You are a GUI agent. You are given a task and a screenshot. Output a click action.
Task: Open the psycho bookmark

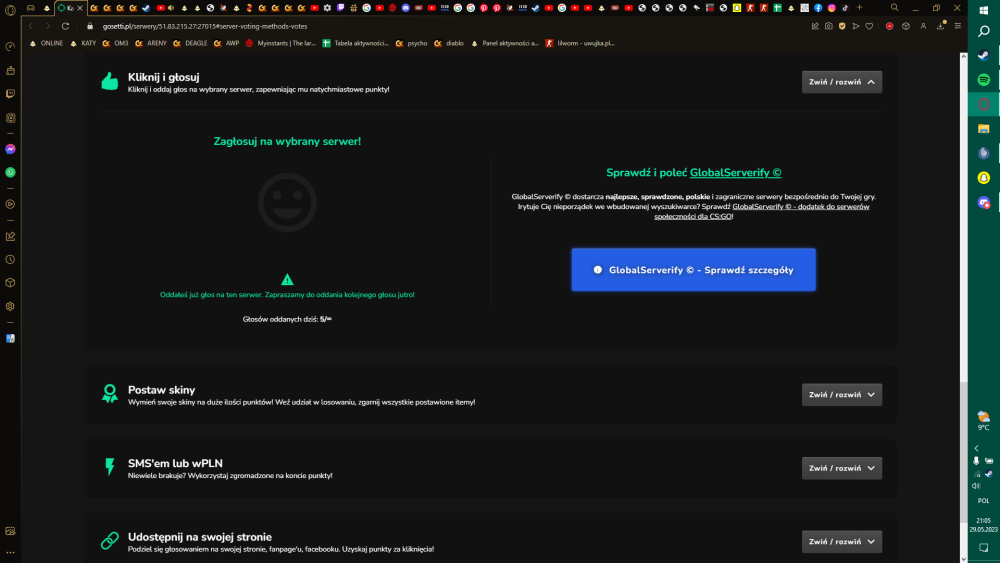411,43
